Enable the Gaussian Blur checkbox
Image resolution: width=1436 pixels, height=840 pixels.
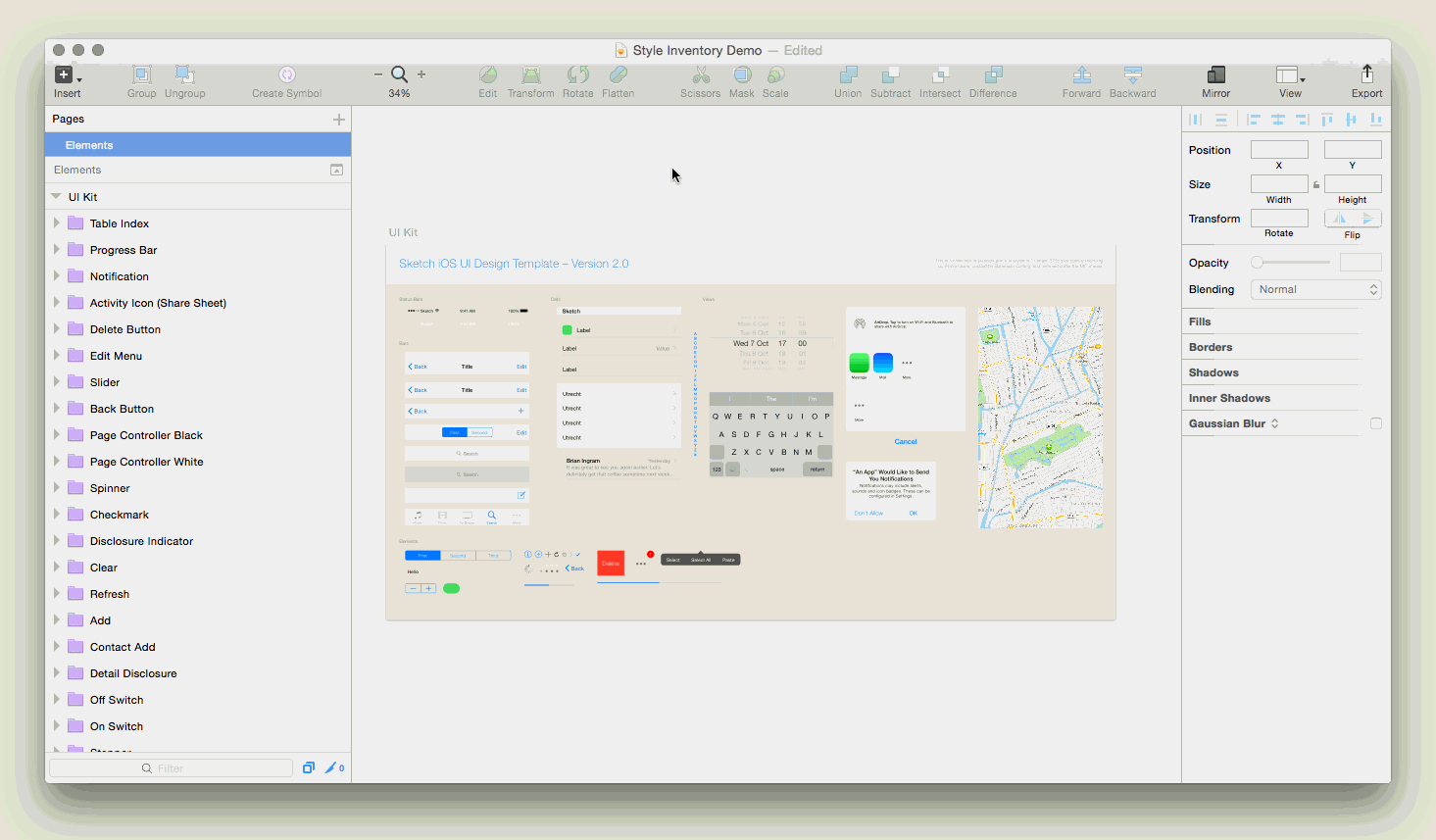click(1376, 423)
